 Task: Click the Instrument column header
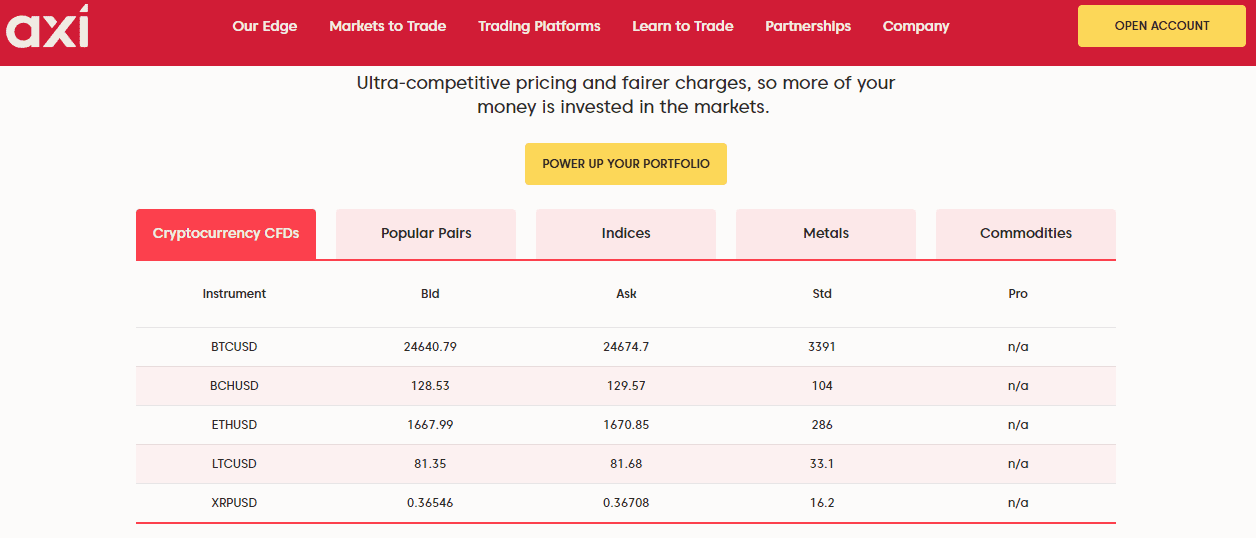click(x=234, y=294)
